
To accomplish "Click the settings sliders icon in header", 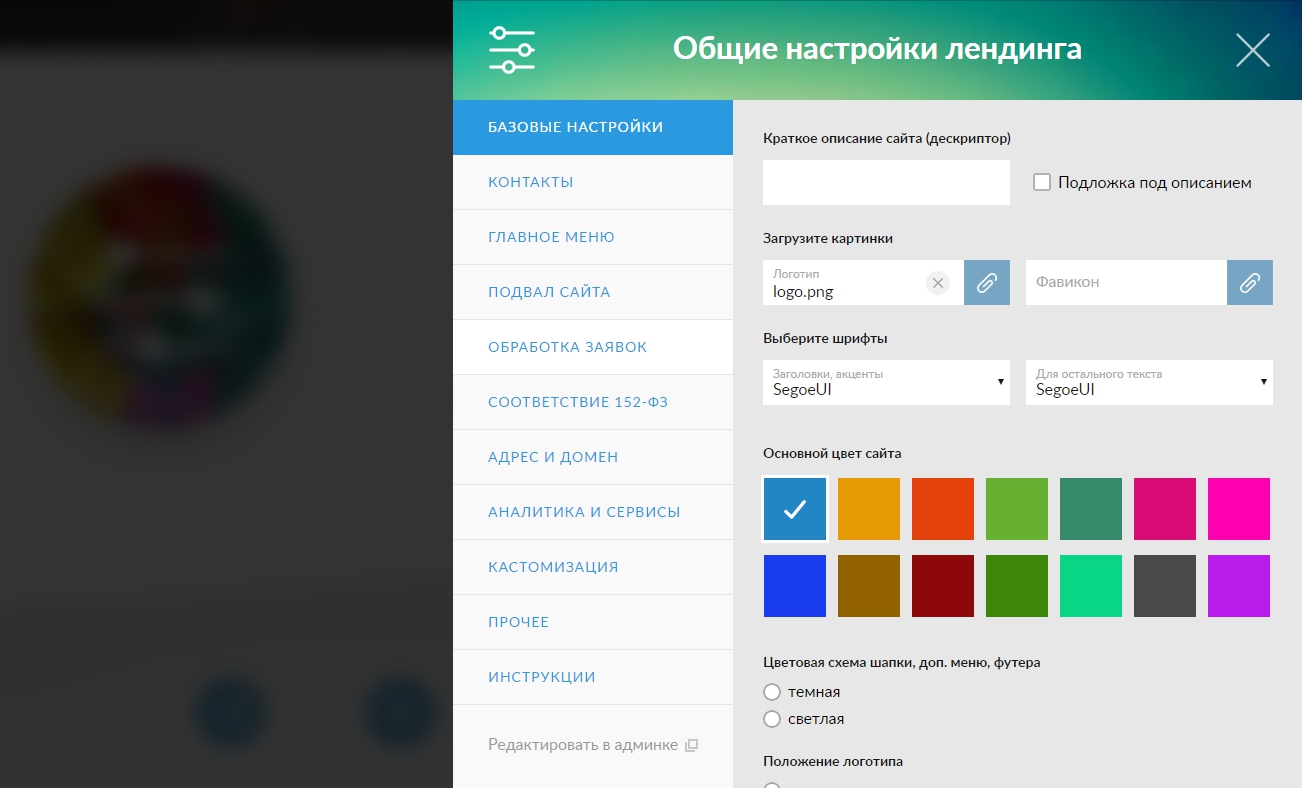I will [x=511, y=49].
